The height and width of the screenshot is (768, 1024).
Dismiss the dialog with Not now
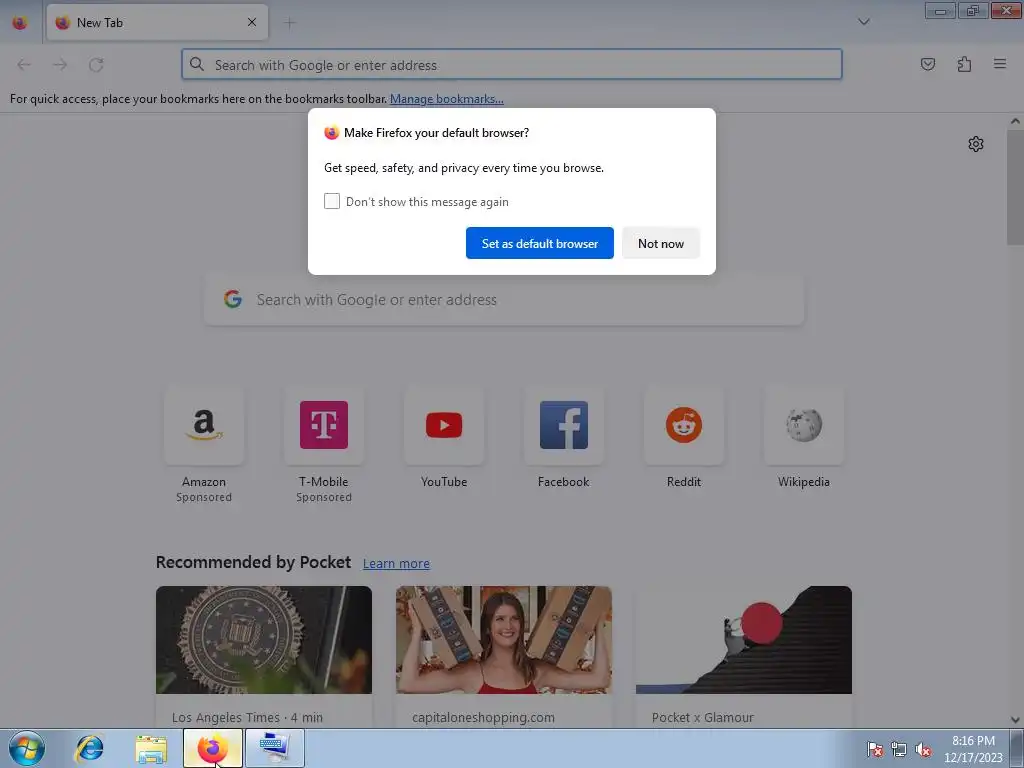[661, 243]
